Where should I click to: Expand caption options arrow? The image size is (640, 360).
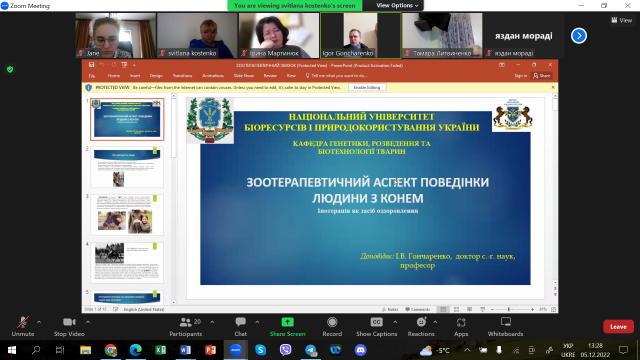click(395, 322)
